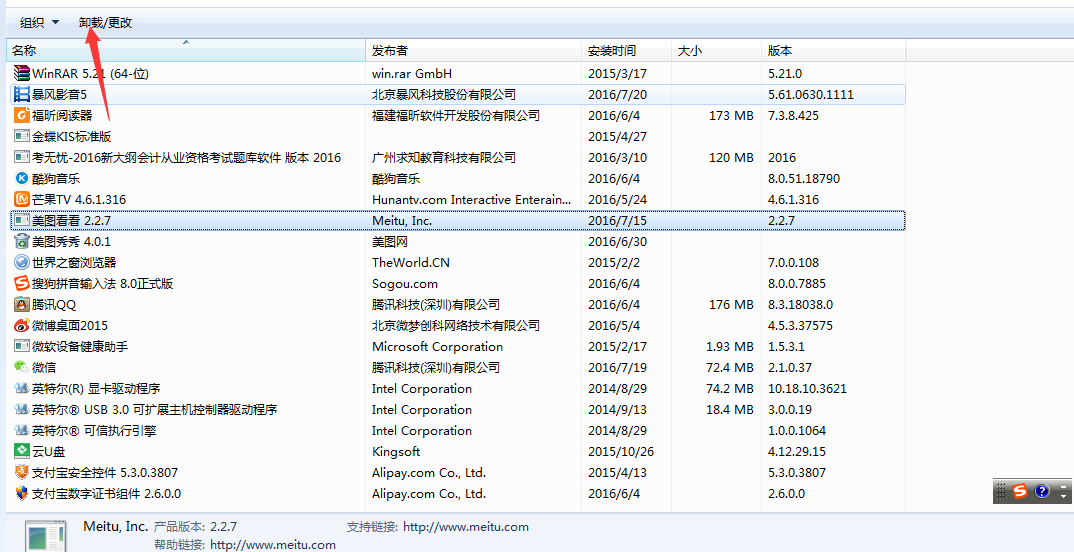Viewport: 1074px width, 552px height.
Task: Click the 支付宝数字证书组件 shield icon
Action: pos(22,494)
